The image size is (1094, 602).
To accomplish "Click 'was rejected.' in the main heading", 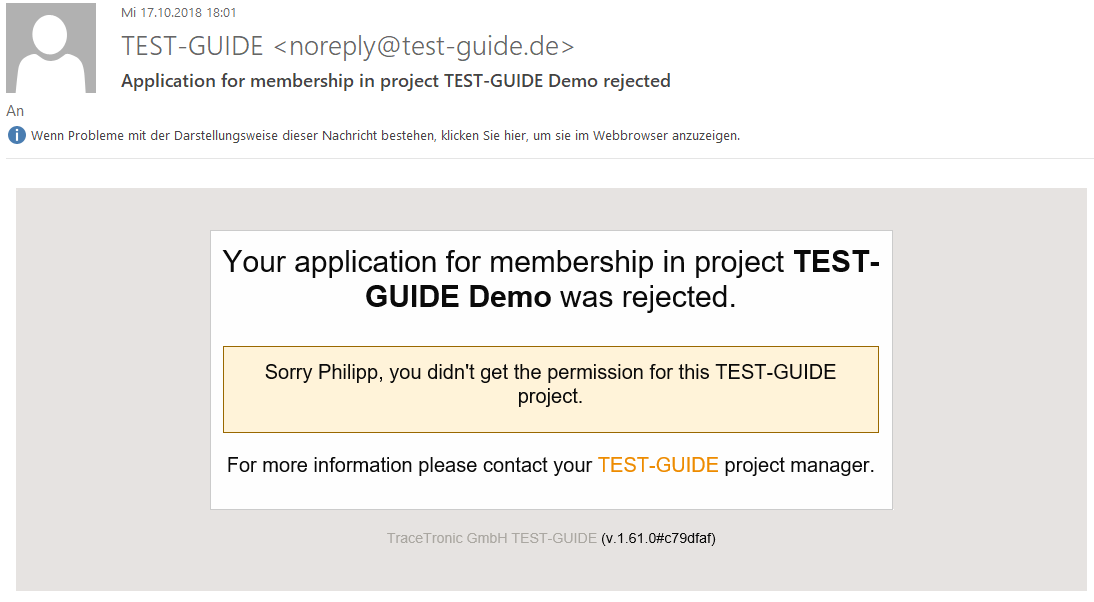I will pos(647,297).
